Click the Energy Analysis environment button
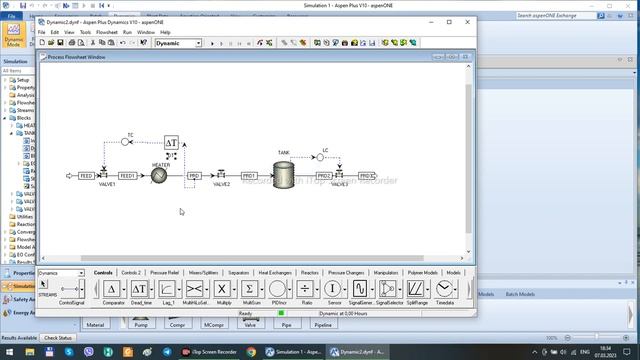640x360 pixels. tap(18, 313)
